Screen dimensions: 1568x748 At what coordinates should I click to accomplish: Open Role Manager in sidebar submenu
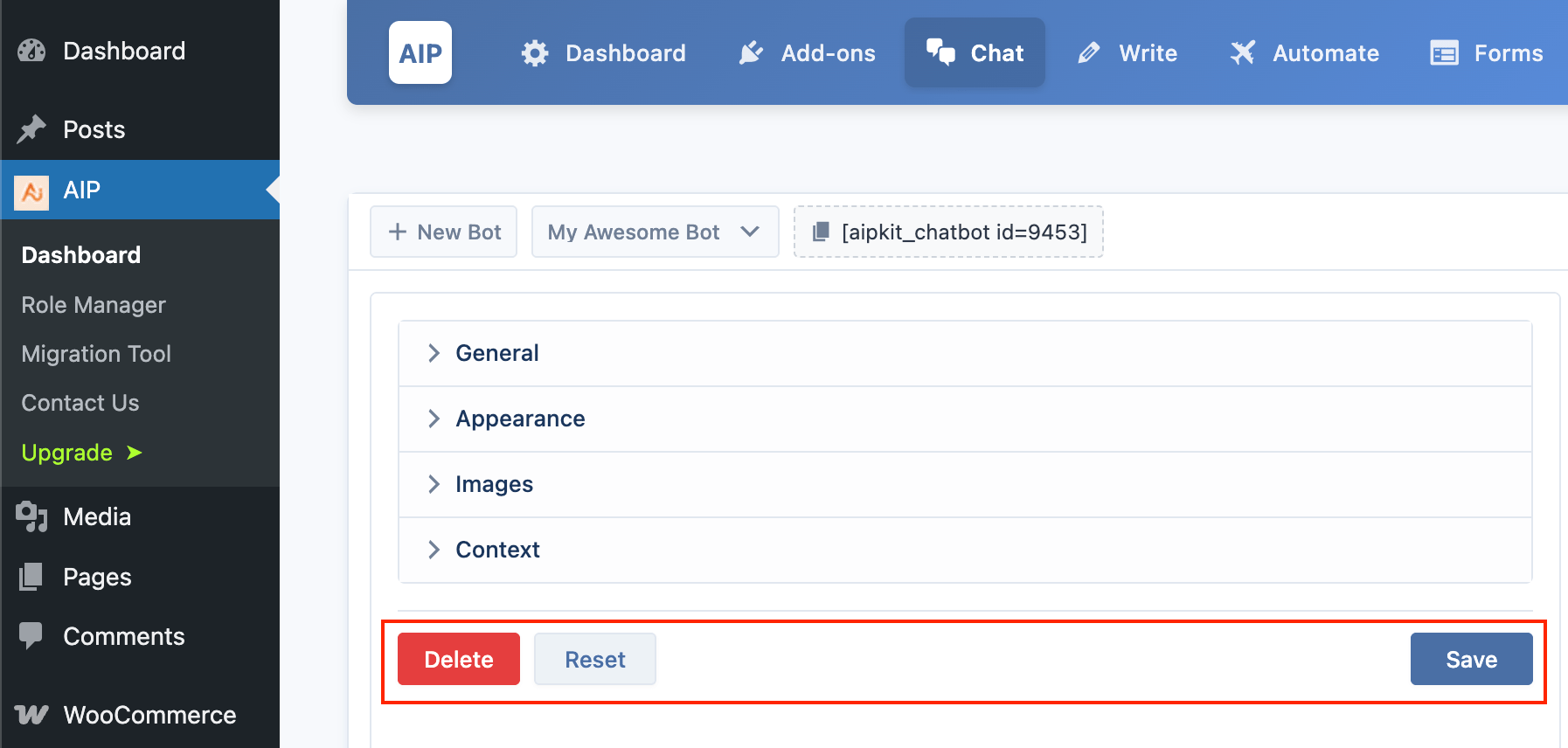pyautogui.click(x=94, y=305)
